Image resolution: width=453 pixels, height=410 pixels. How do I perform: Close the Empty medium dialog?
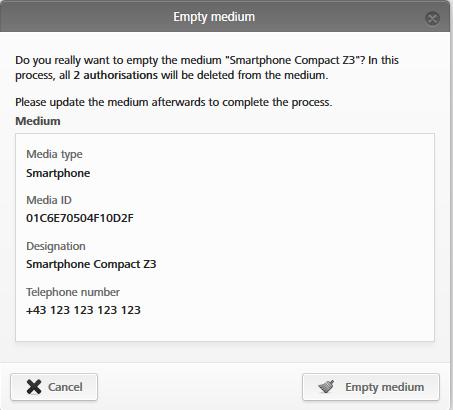[x=432, y=18]
